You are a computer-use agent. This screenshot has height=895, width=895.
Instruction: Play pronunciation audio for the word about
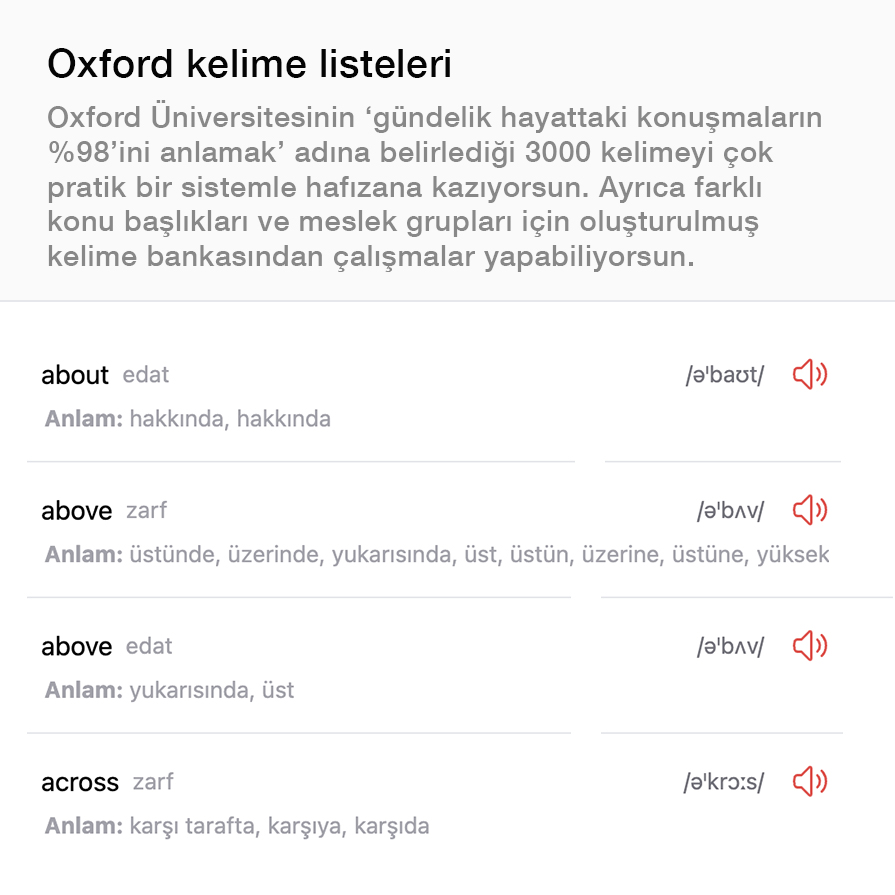[810, 374]
